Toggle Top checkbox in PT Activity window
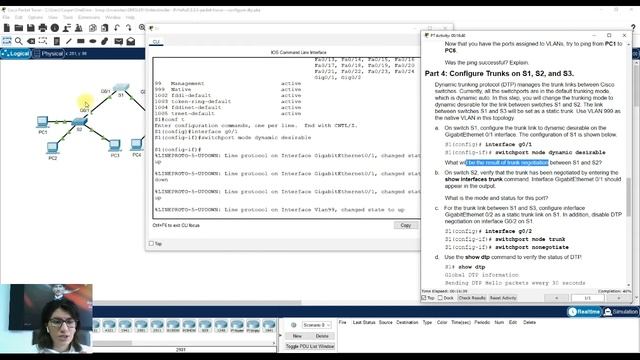Screen dimensions: 640x360 (x=424, y=298)
